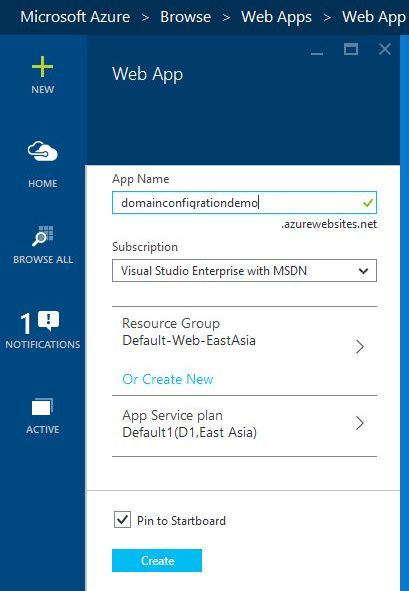
Task: Click the Default-Web-EastAsia text
Action: coord(189,340)
